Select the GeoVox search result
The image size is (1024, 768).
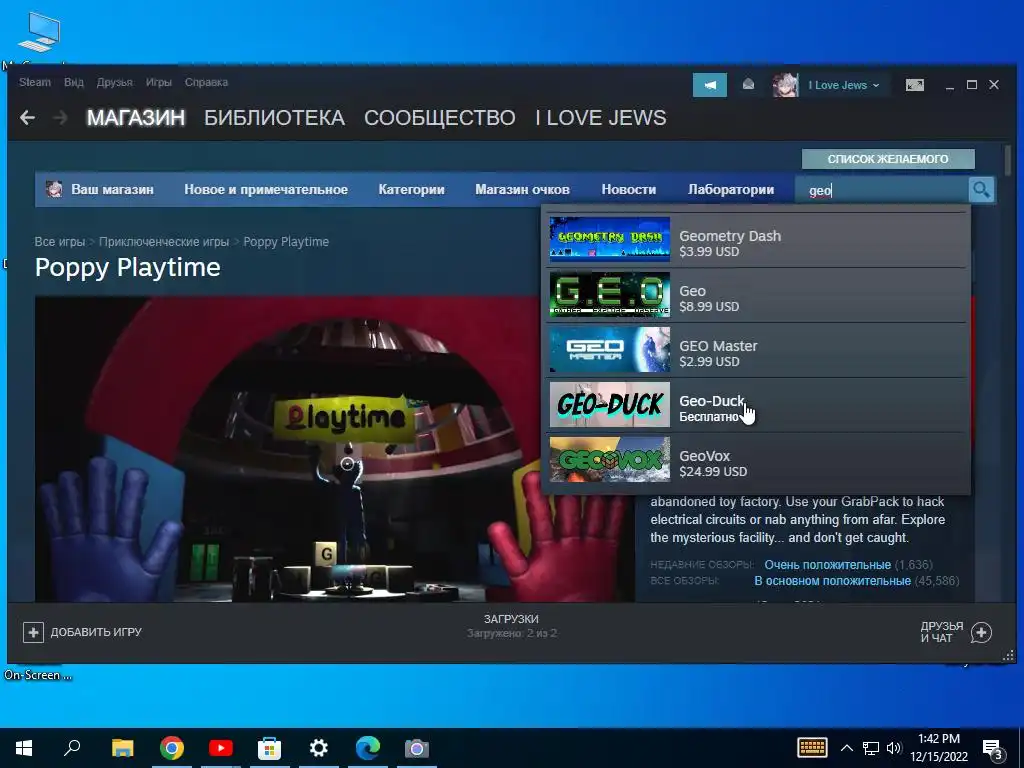coord(757,460)
